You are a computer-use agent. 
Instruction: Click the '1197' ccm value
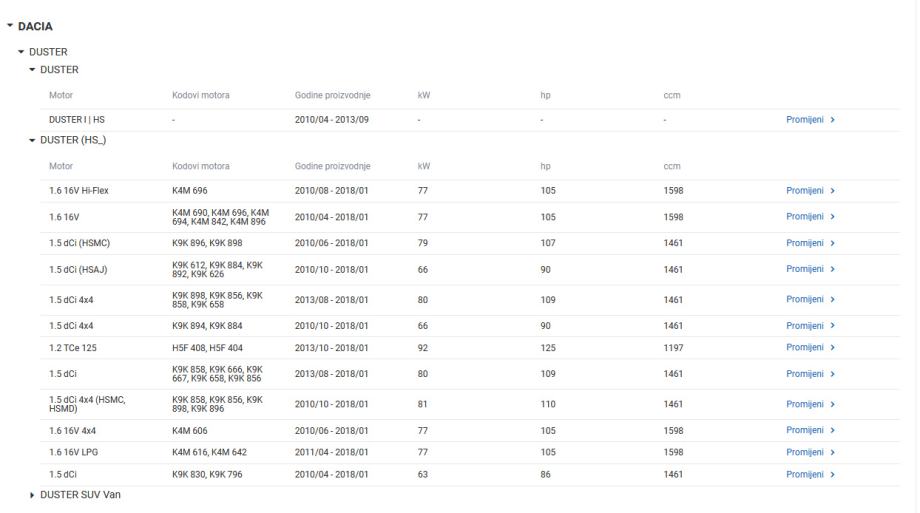pos(673,348)
